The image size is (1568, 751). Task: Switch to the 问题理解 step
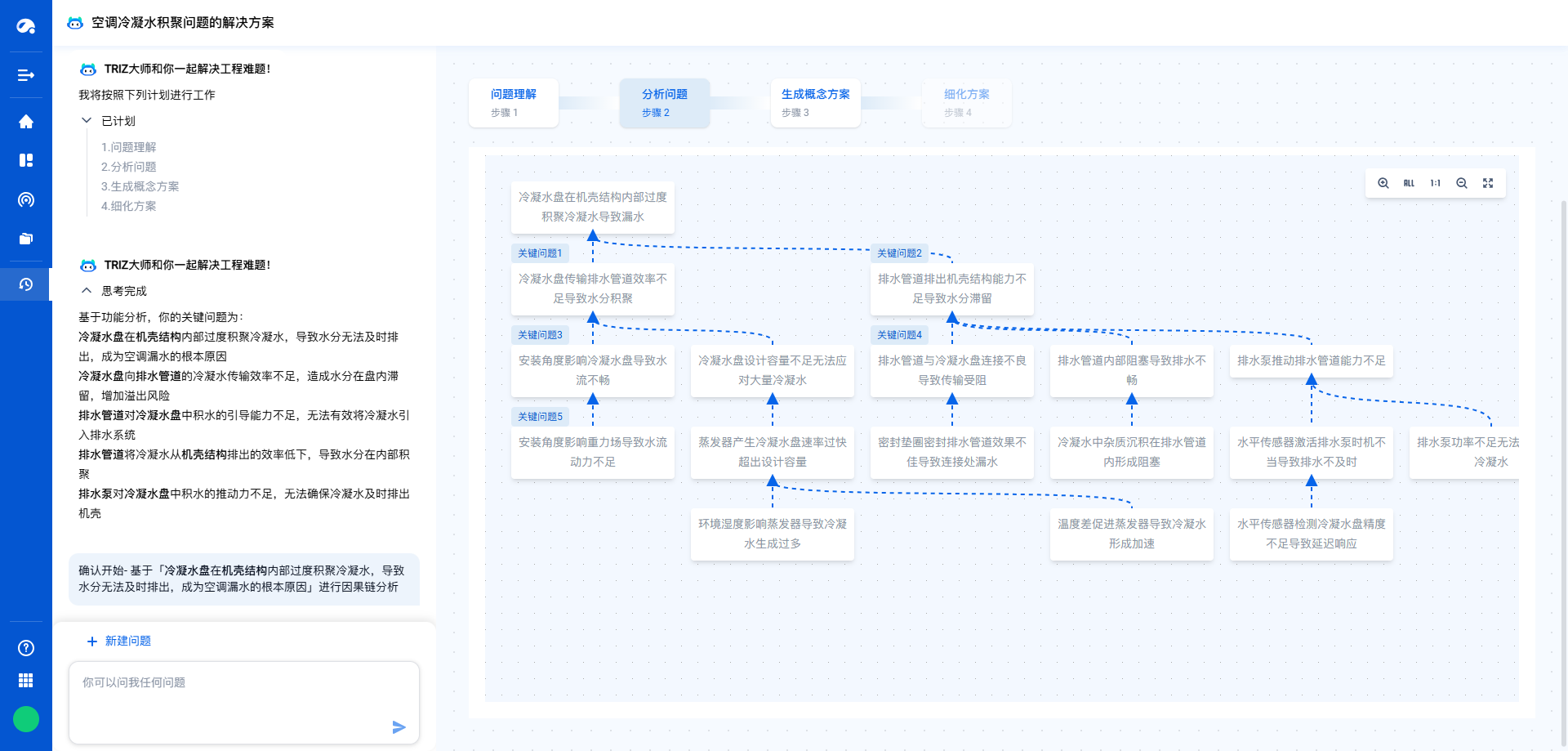pos(514,103)
